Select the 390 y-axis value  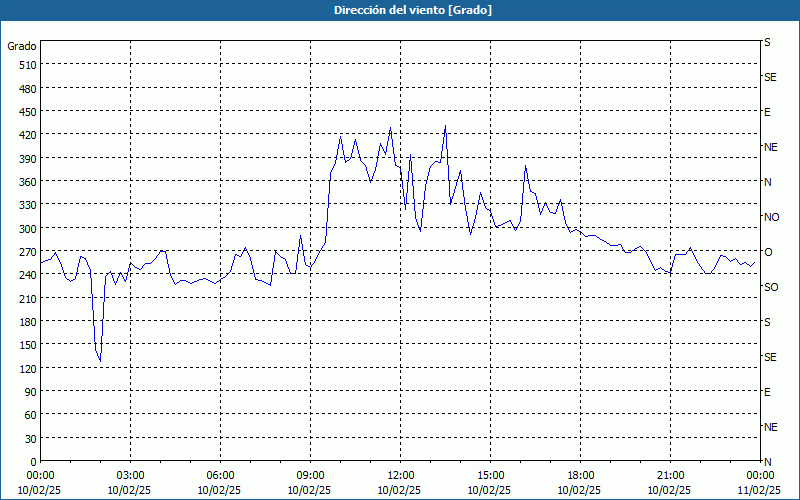point(29,159)
